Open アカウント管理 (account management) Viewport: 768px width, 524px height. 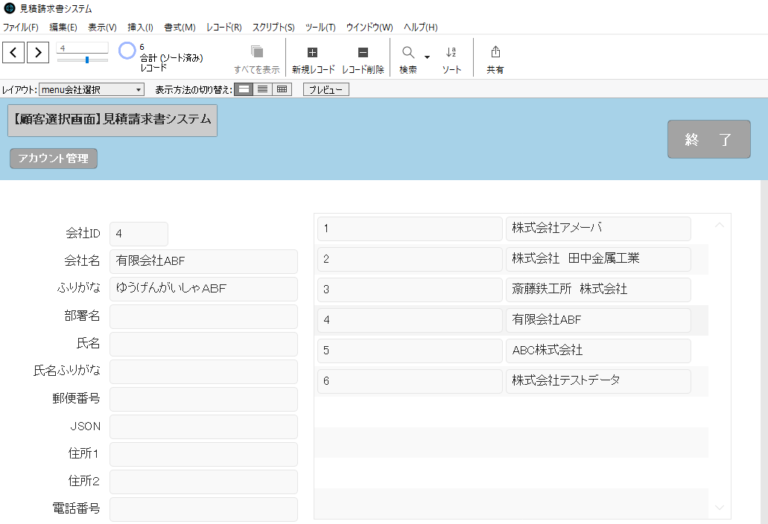[53, 159]
